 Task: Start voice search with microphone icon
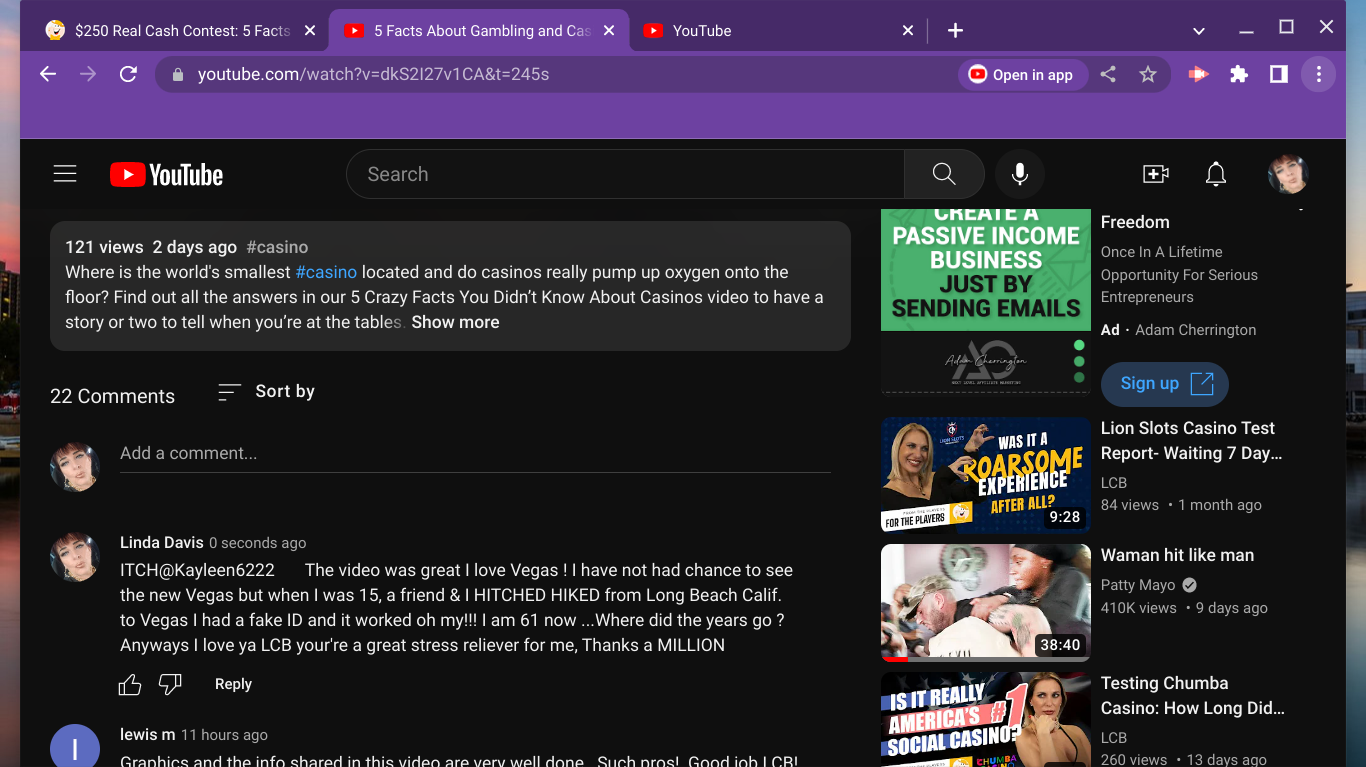(x=1020, y=174)
